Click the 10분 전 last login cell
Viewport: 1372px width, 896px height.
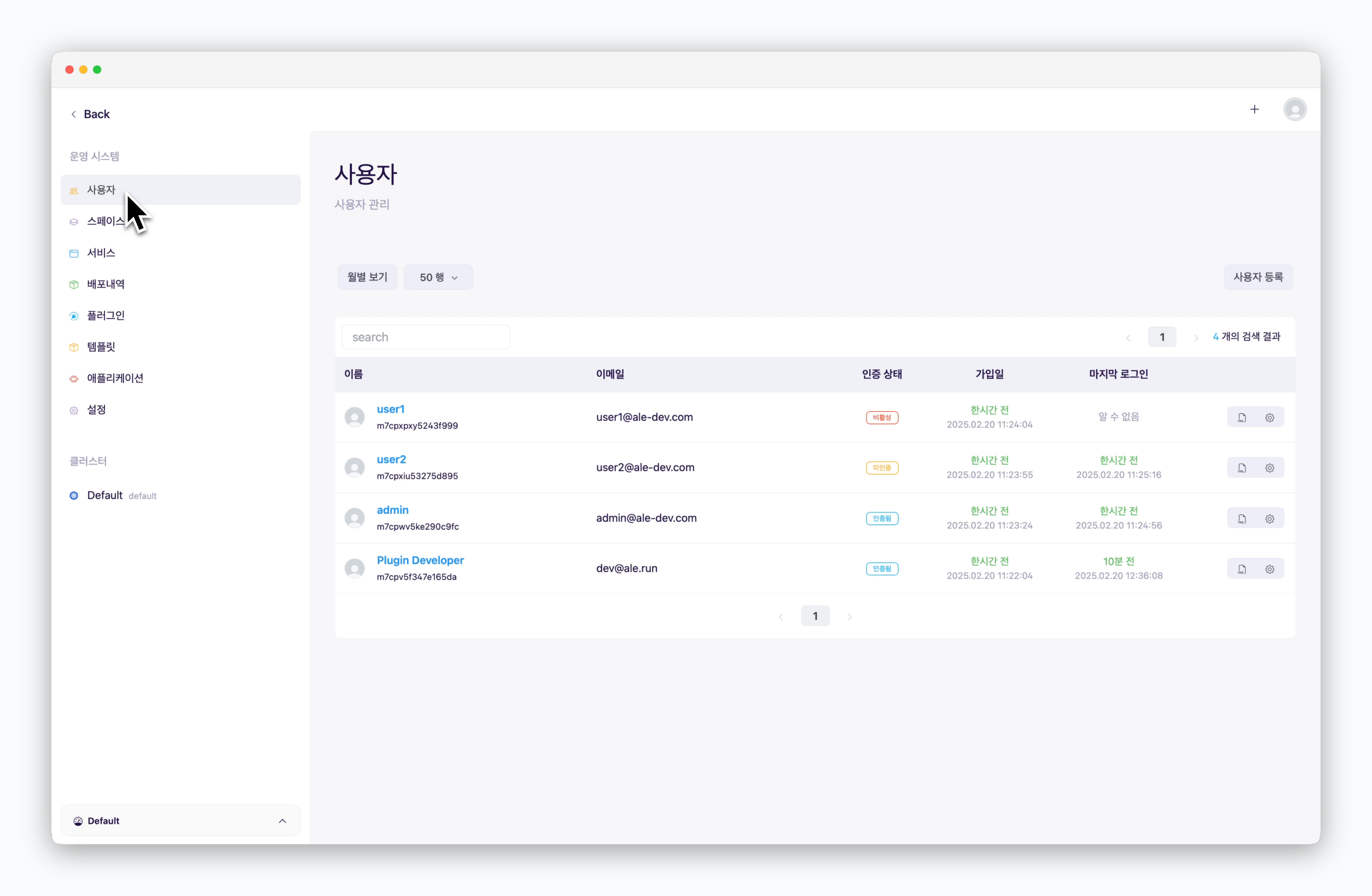click(x=1119, y=561)
